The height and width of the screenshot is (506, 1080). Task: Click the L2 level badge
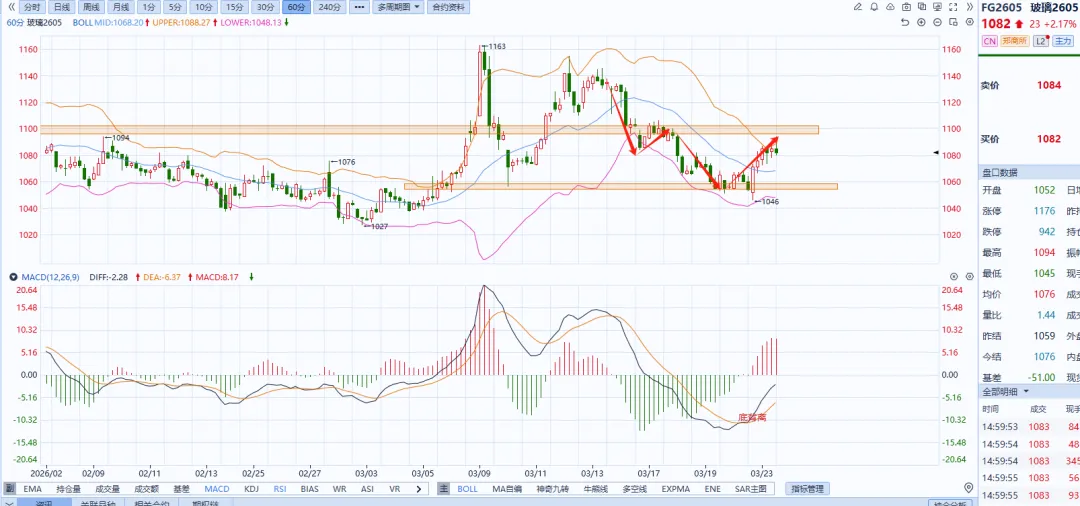coord(1041,41)
